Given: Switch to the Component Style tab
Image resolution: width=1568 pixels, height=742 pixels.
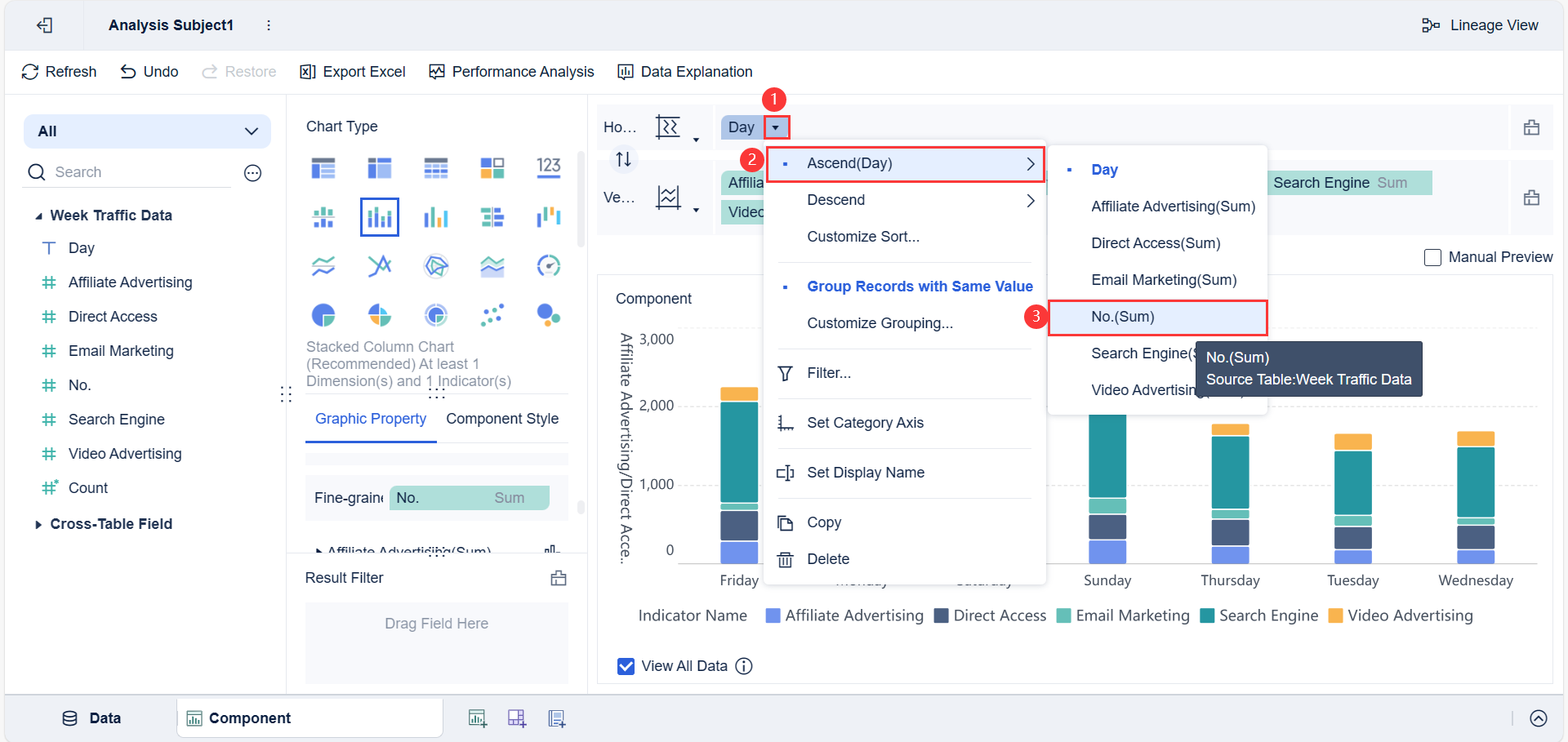Looking at the screenshot, I should click(x=502, y=419).
